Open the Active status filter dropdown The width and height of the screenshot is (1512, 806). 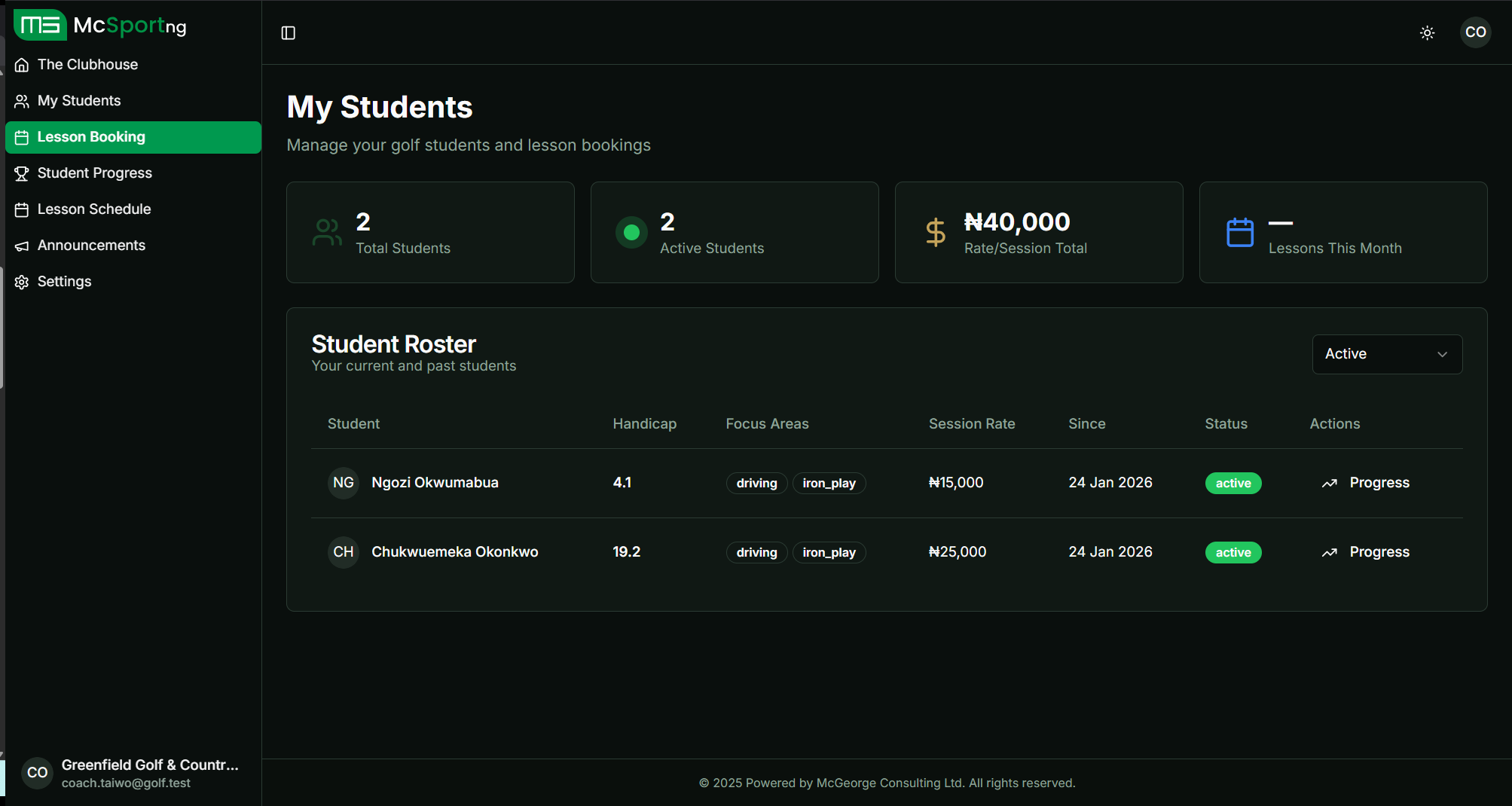[1386, 354]
